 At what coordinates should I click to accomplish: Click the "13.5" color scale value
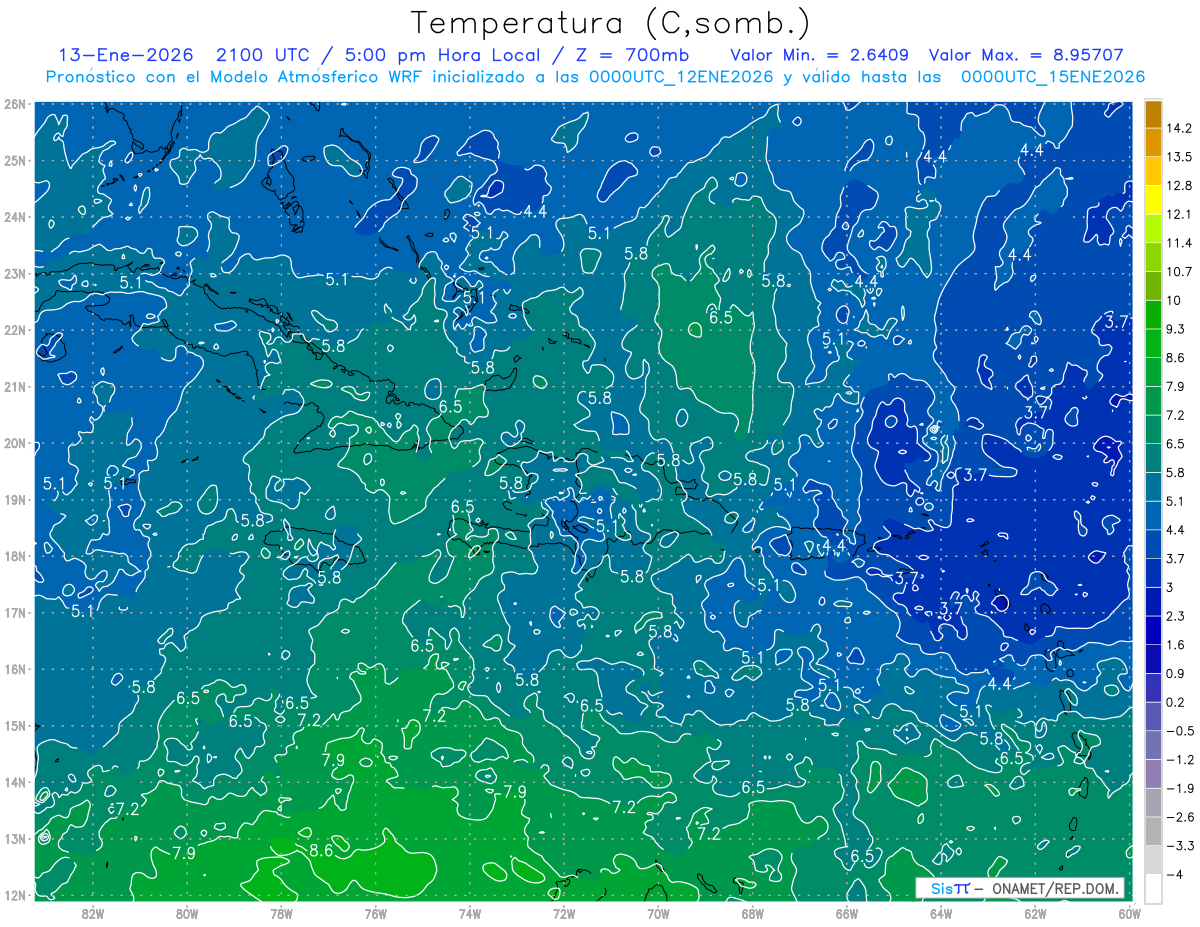pyautogui.click(x=1180, y=157)
